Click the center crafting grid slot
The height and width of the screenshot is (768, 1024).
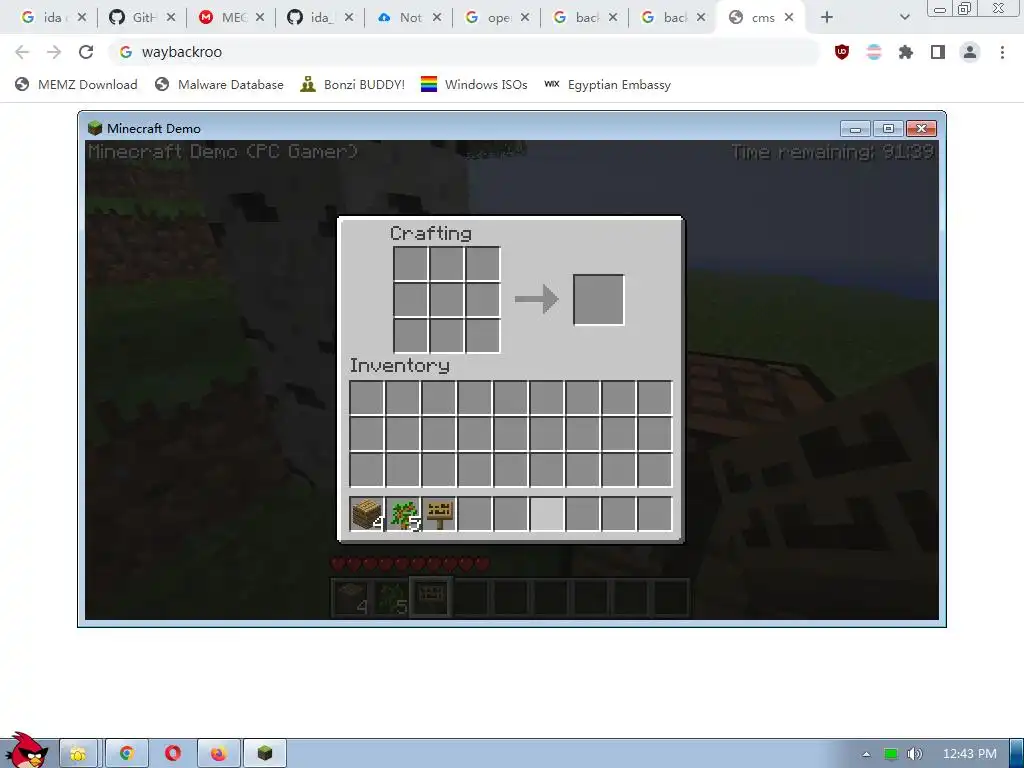(447, 300)
